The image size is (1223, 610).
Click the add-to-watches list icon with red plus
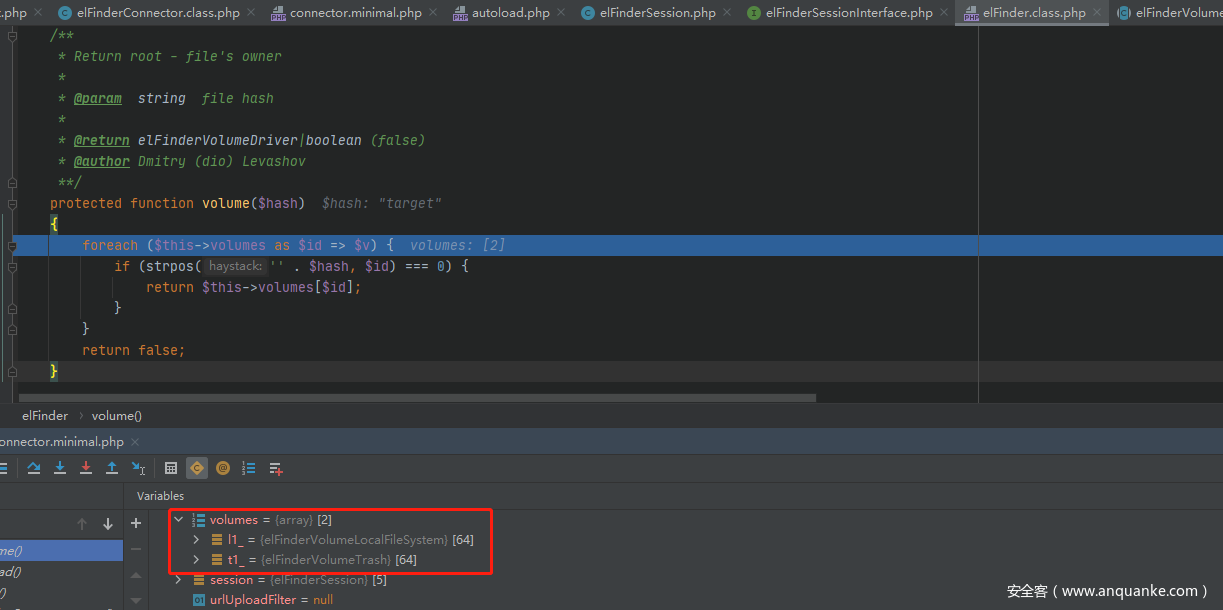point(276,468)
